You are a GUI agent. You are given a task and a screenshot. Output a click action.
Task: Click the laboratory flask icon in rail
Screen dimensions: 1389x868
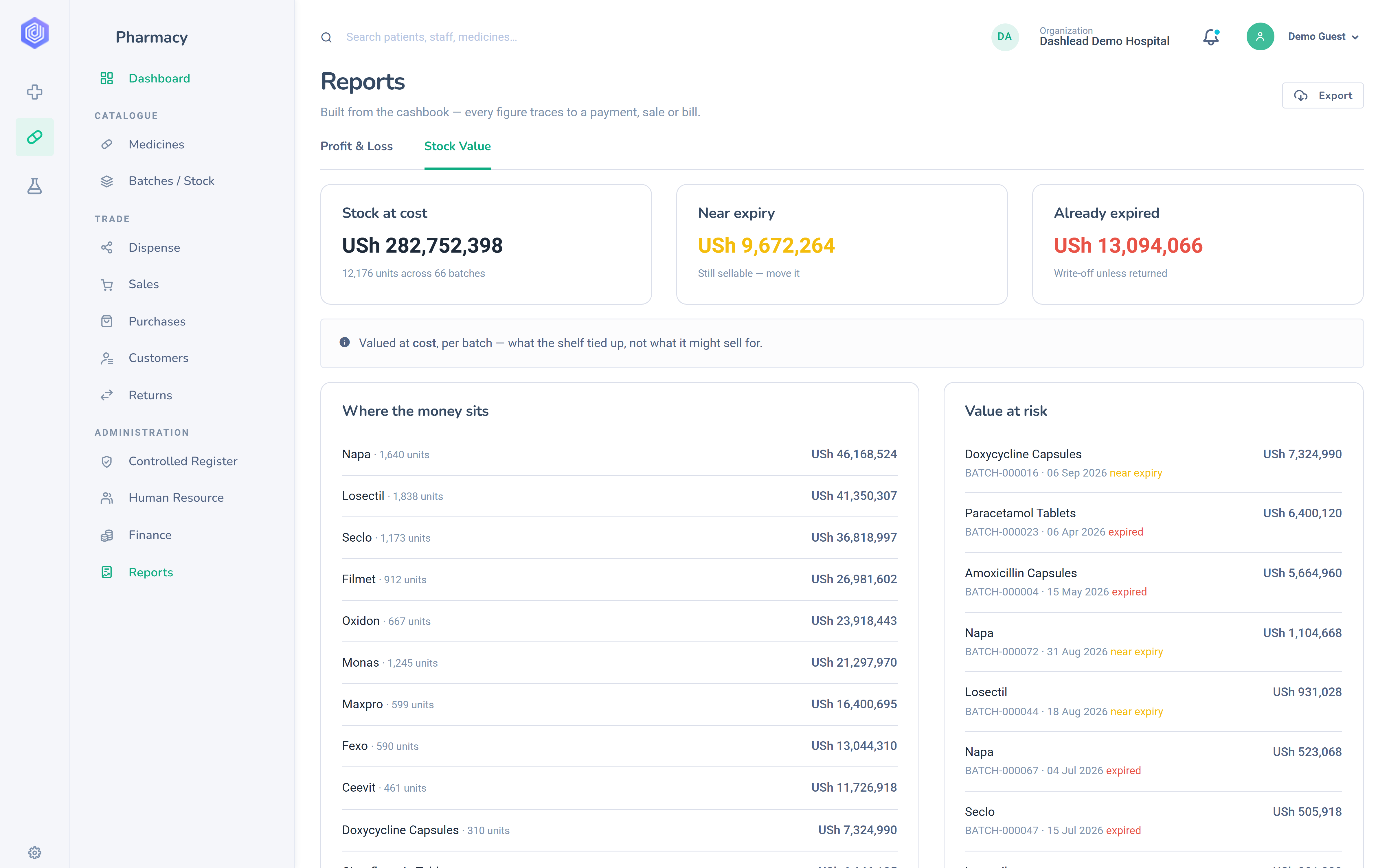34,185
